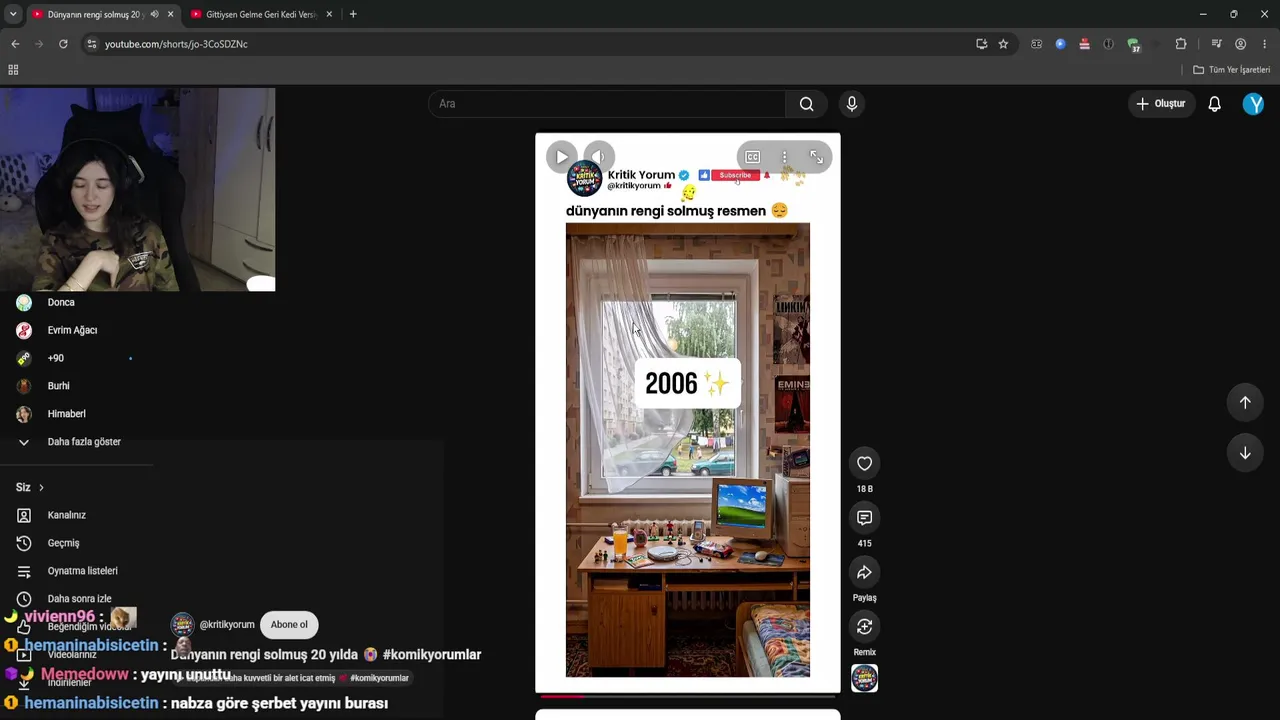Reload the current page
This screenshot has height=720, width=1280.
[x=63, y=44]
